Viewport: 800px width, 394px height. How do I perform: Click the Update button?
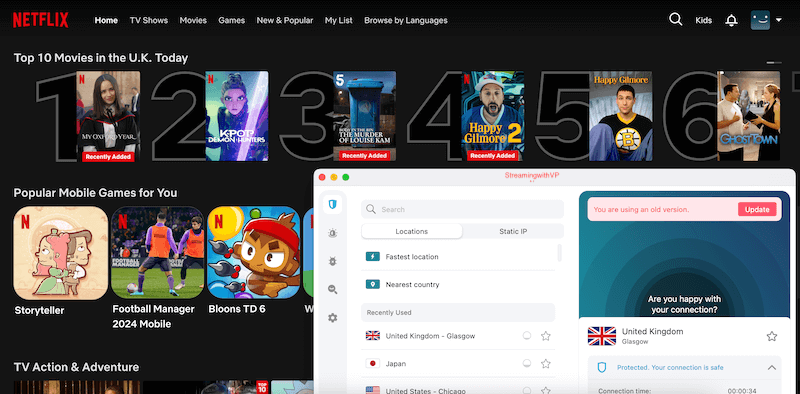tap(757, 209)
